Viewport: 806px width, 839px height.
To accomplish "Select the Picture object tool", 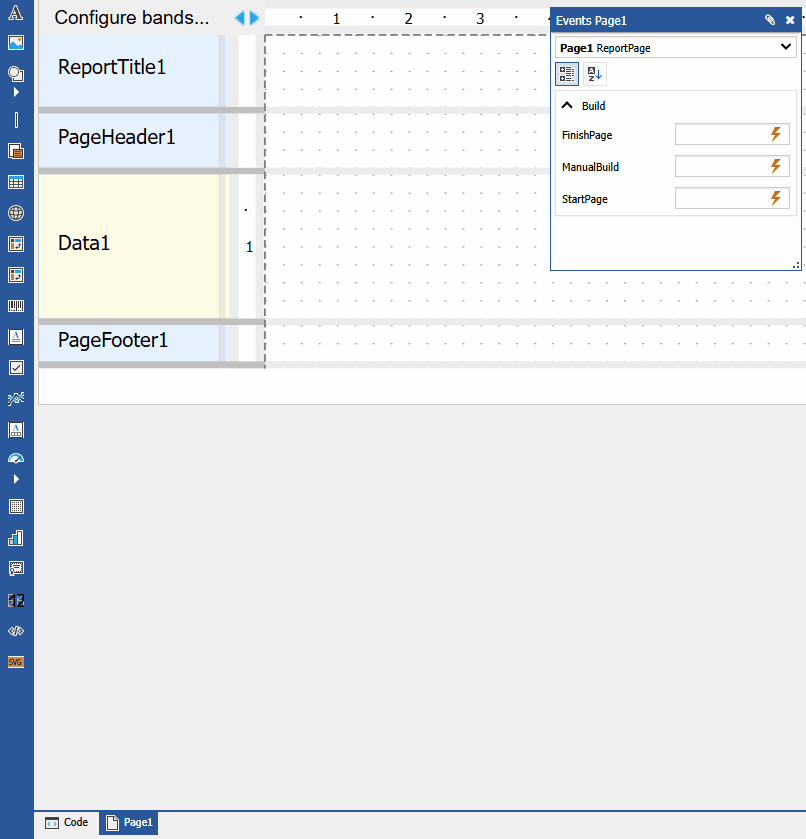I will click(16, 43).
